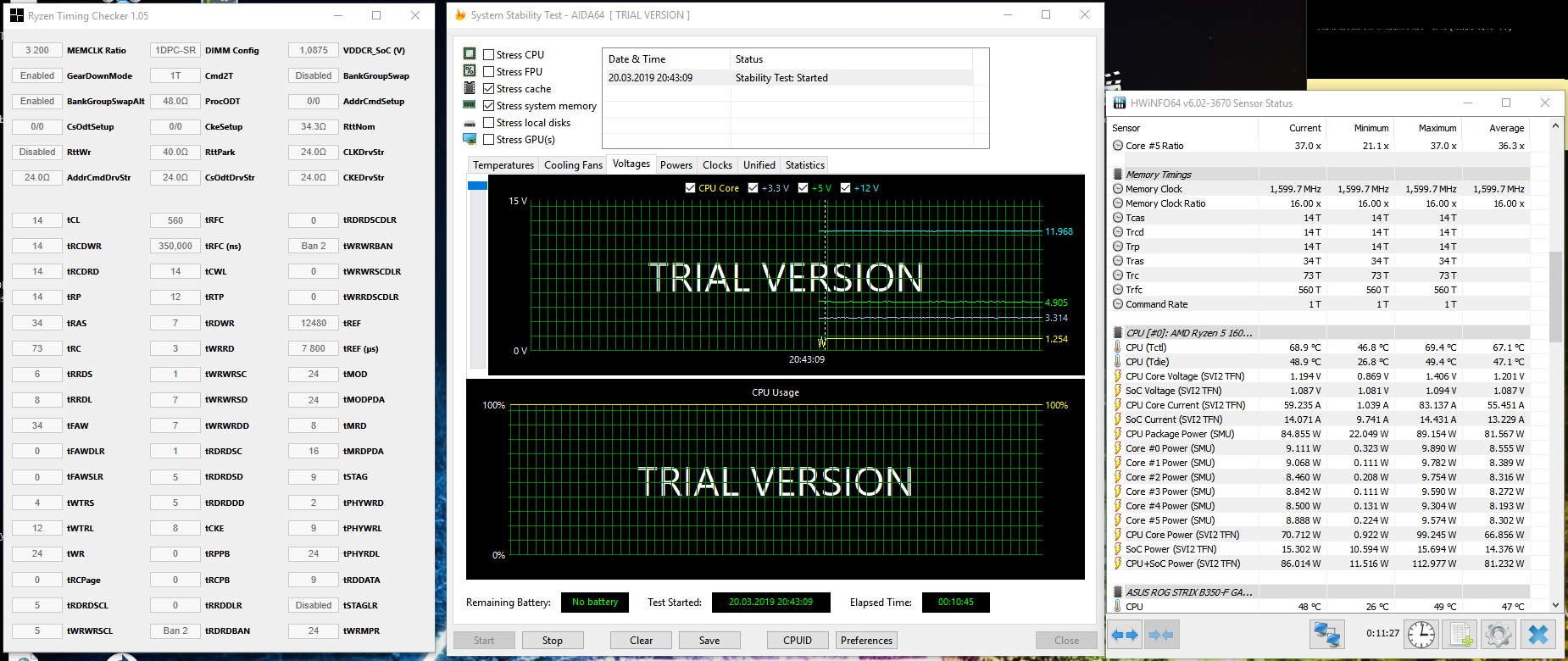
Task: Click the icon beside Core #5 Ratio row
Action: pyautogui.click(x=1118, y=146)
